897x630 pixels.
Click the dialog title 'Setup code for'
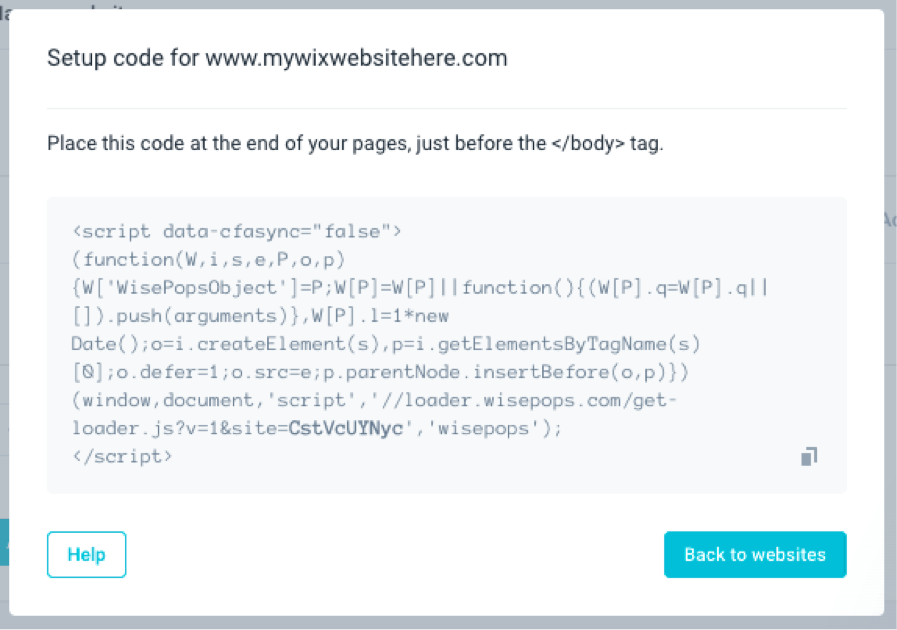123,58
